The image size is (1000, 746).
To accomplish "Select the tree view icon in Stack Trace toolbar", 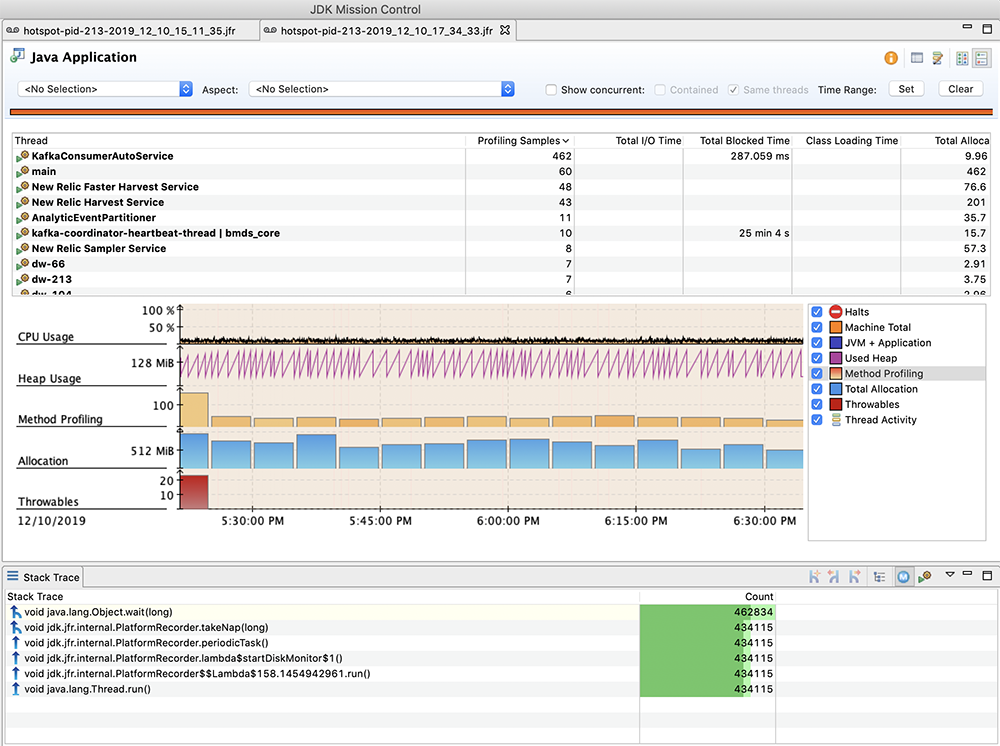I will pos(881,576).
